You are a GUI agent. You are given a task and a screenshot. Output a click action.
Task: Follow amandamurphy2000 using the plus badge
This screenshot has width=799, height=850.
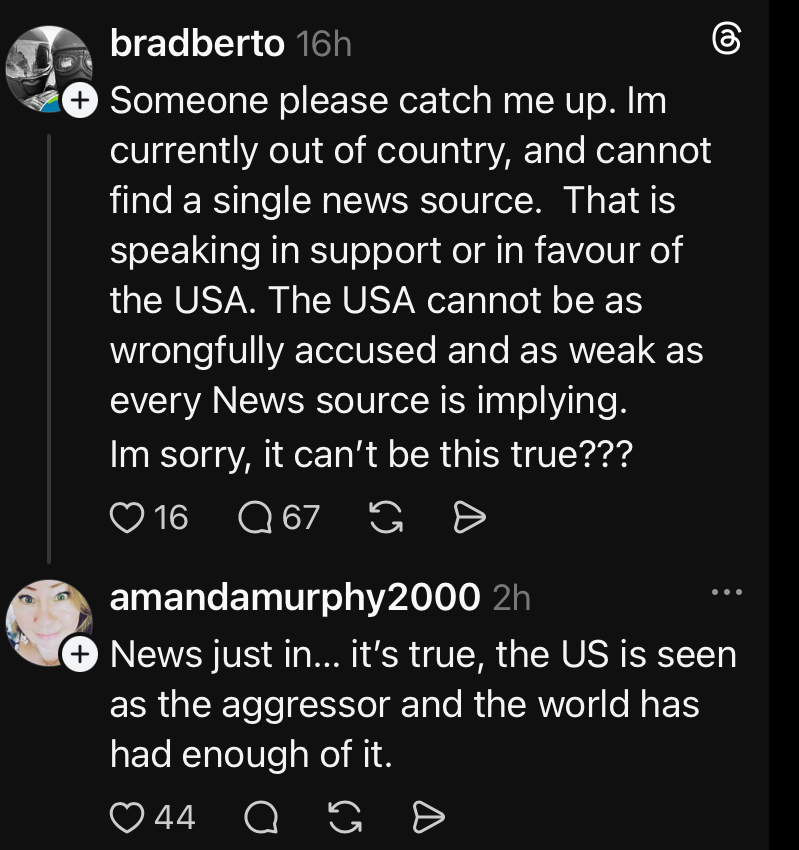[x=79, y=655]
